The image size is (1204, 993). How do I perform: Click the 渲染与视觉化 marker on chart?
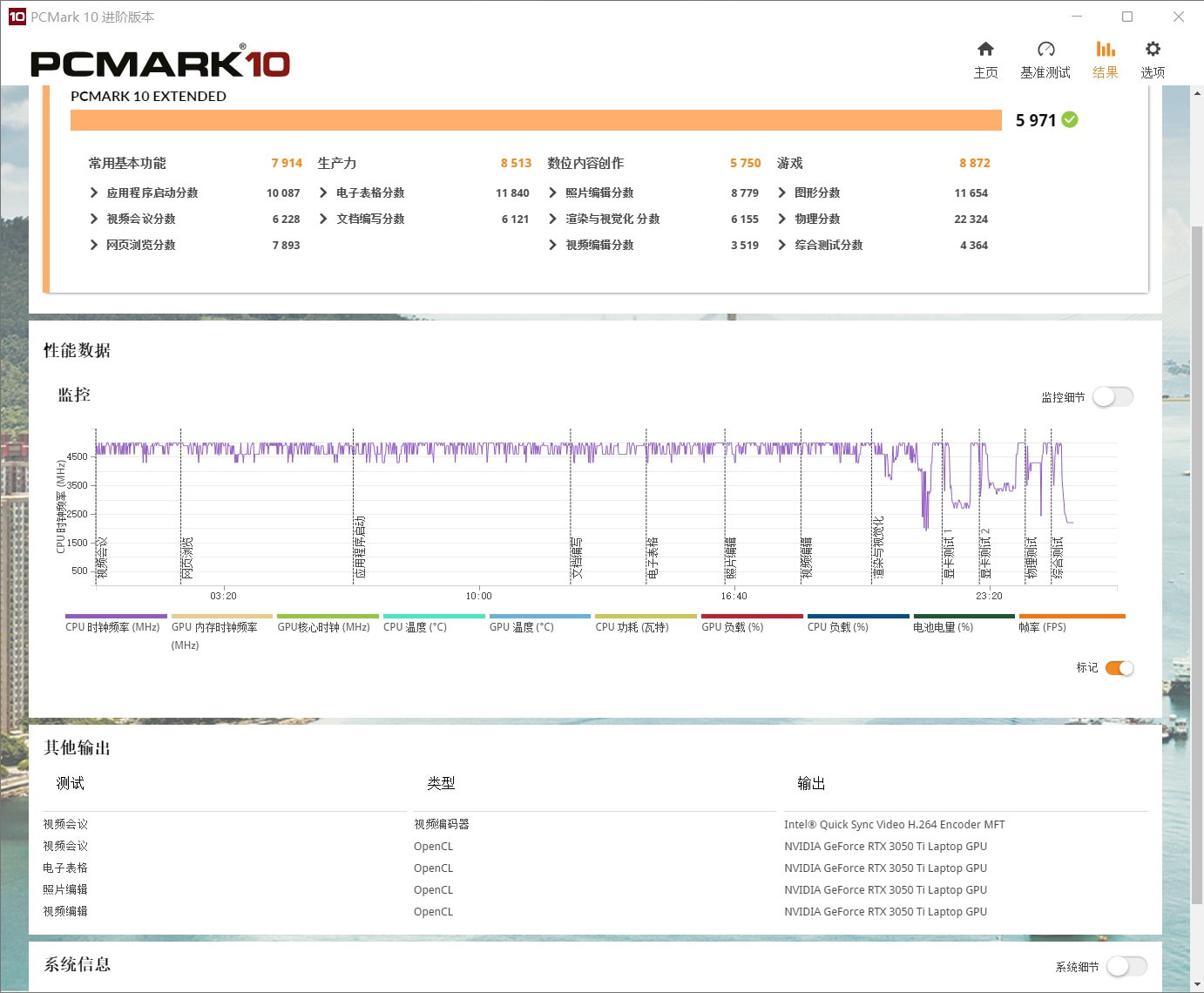pyautogui.click(x=878, y=548)
